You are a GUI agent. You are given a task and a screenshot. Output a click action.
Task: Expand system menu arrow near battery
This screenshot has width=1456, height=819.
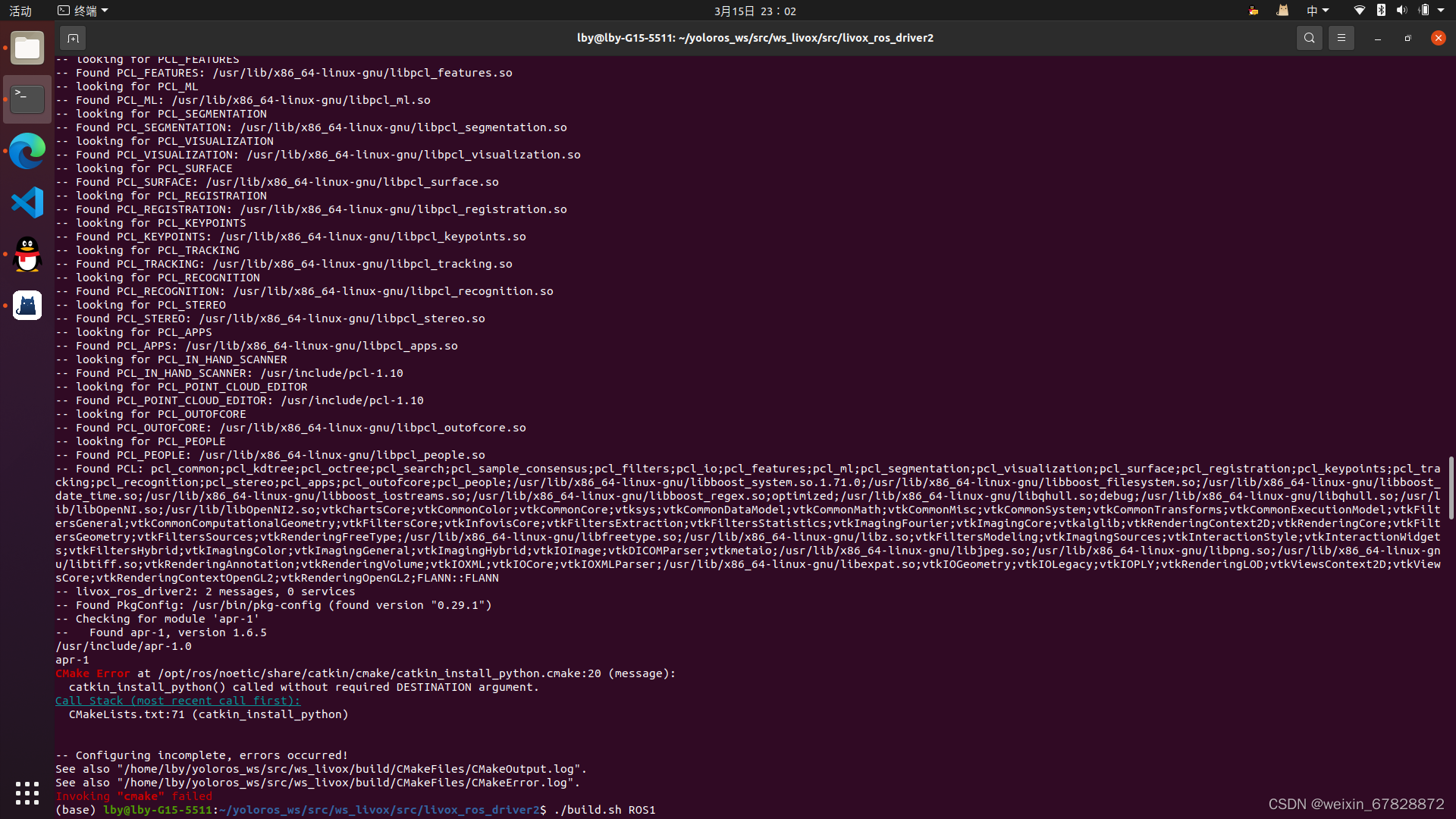[1441, 11]
